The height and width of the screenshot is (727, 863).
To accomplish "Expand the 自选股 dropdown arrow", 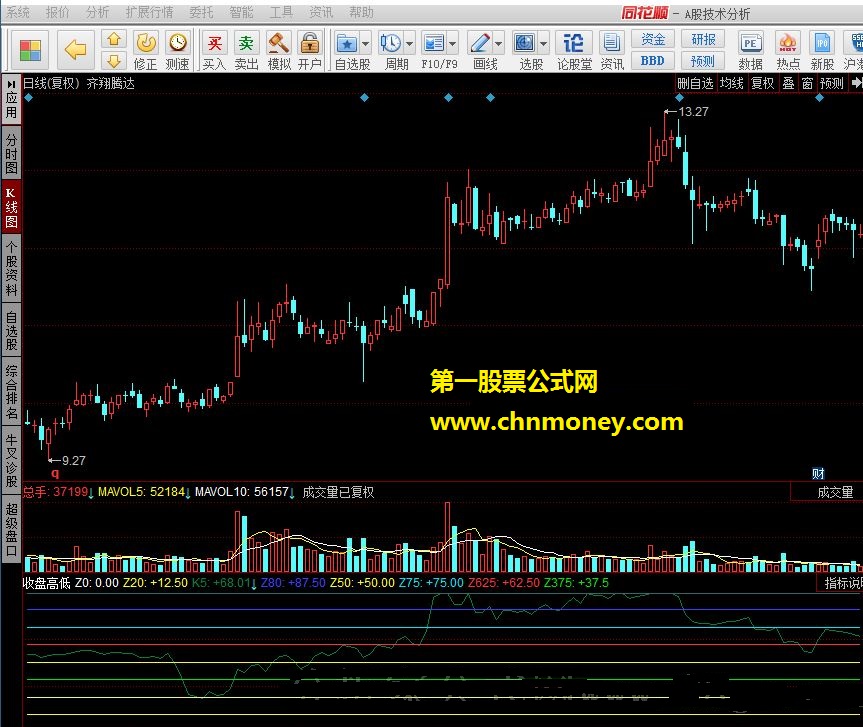I will [x=366, y=43].
